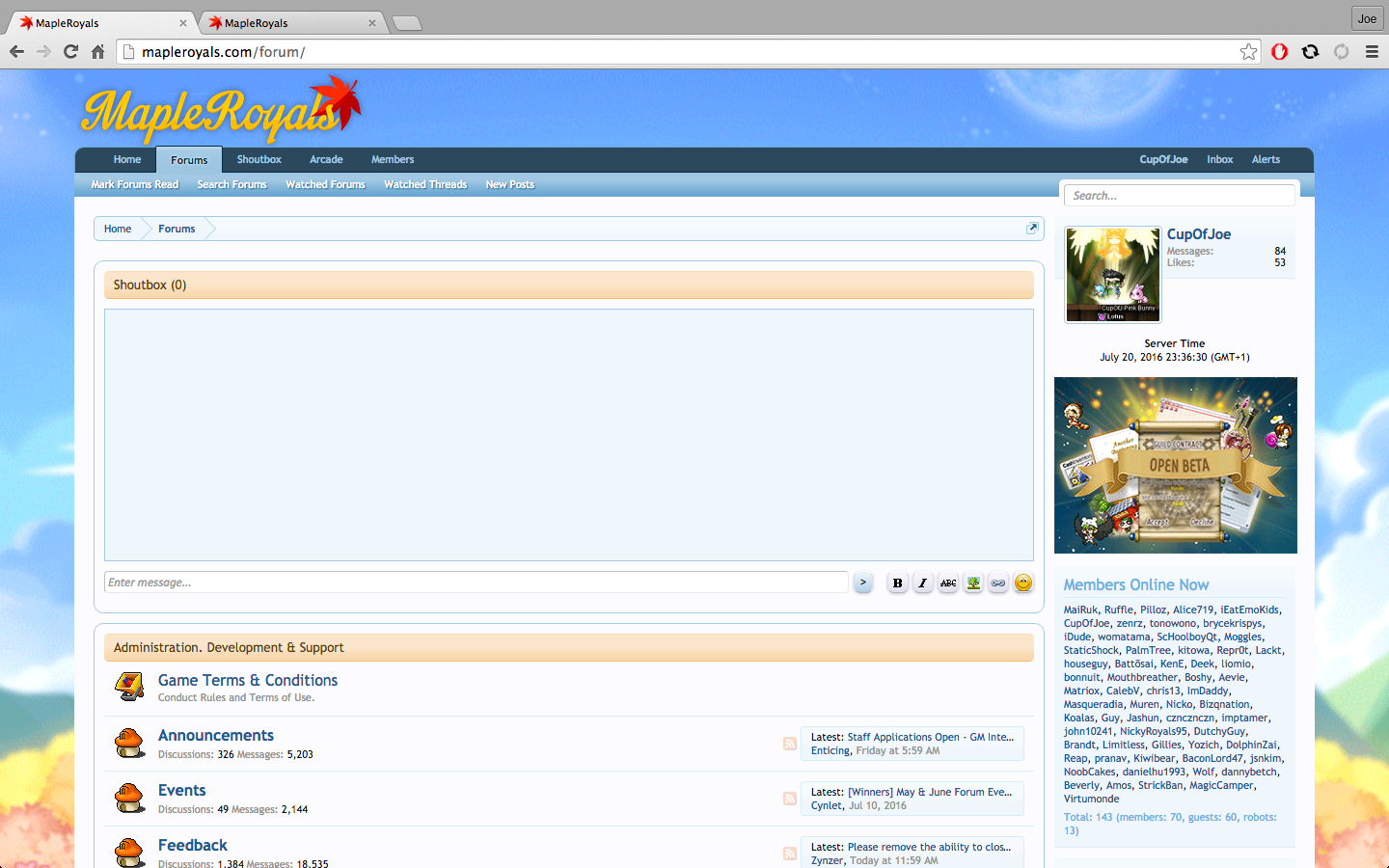Viewport: 1389px width, 868px height.
Task: Click the sync arrows extension icon
Action: (1311, 52)
